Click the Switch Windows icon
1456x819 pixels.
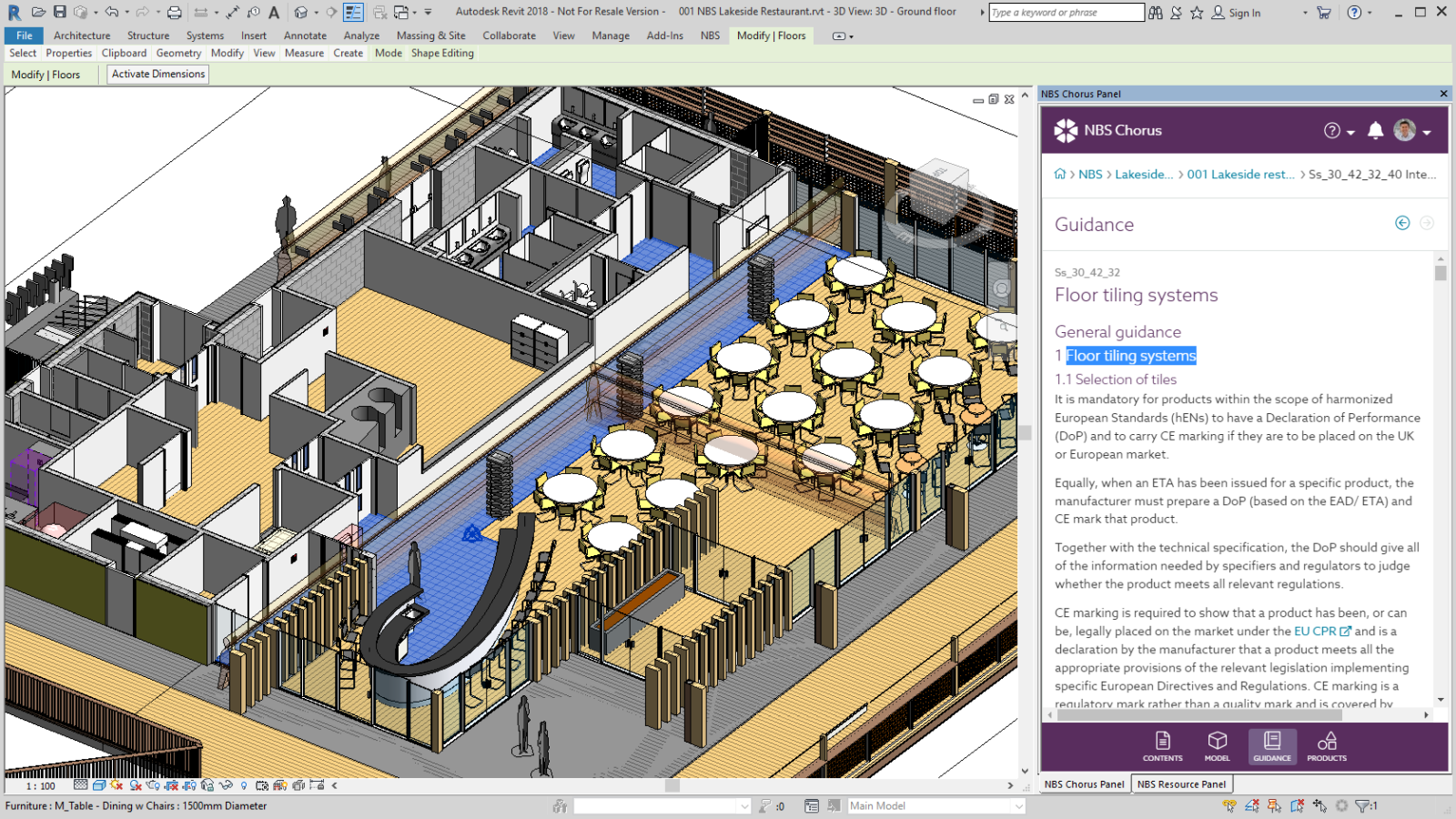401,13
